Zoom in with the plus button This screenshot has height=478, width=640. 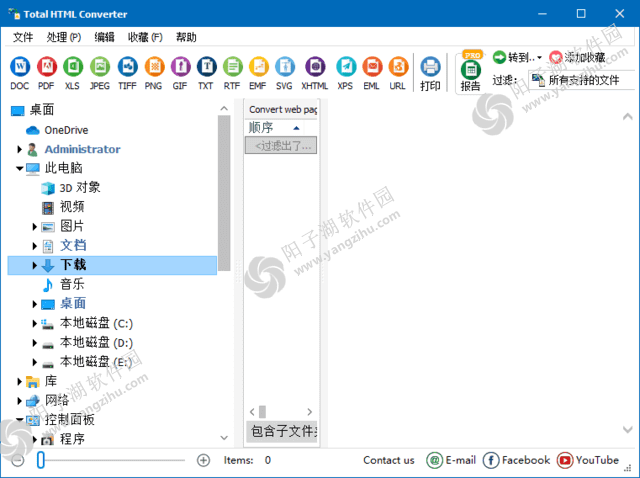(203, 460)
